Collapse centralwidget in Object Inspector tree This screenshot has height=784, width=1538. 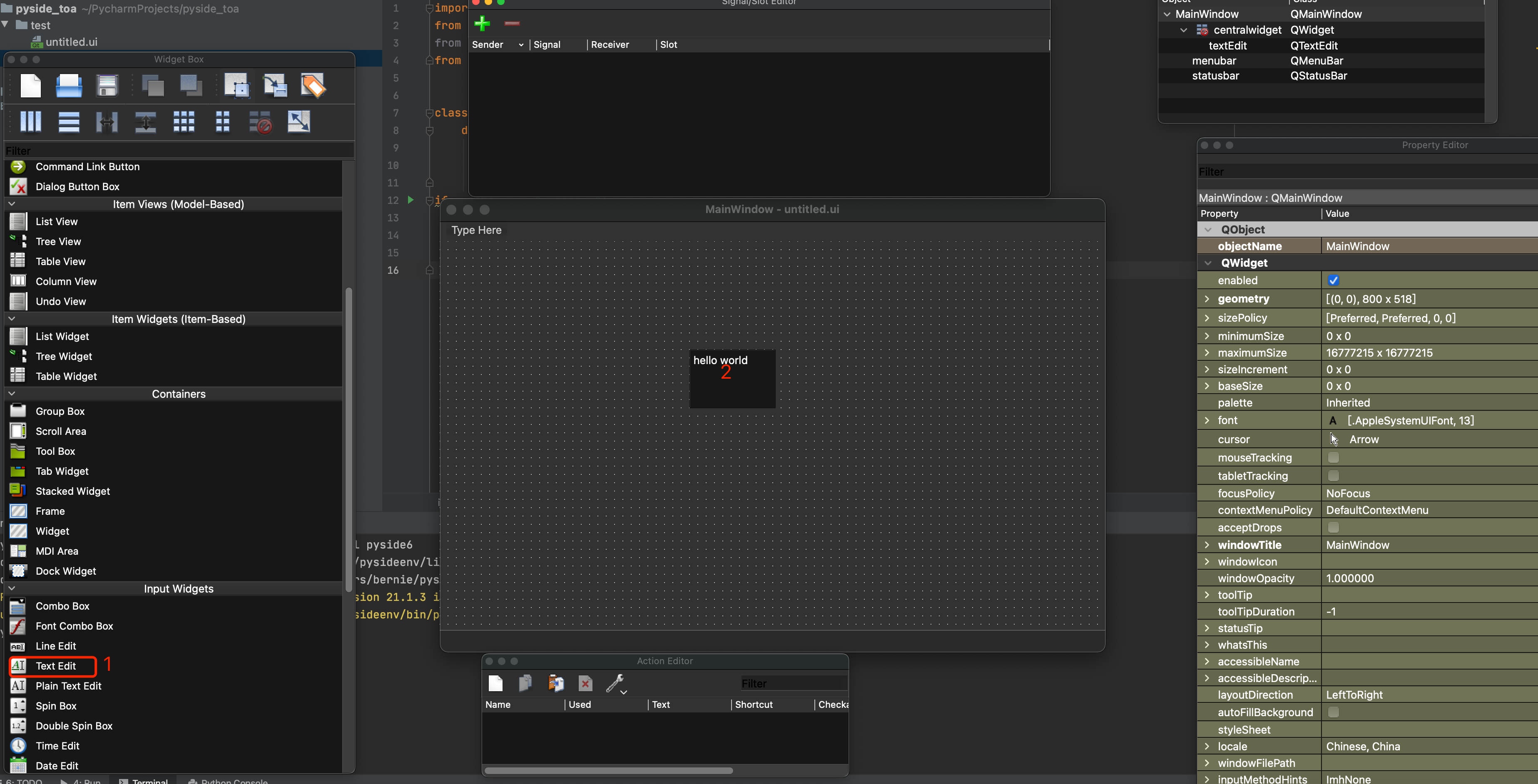1183,30
